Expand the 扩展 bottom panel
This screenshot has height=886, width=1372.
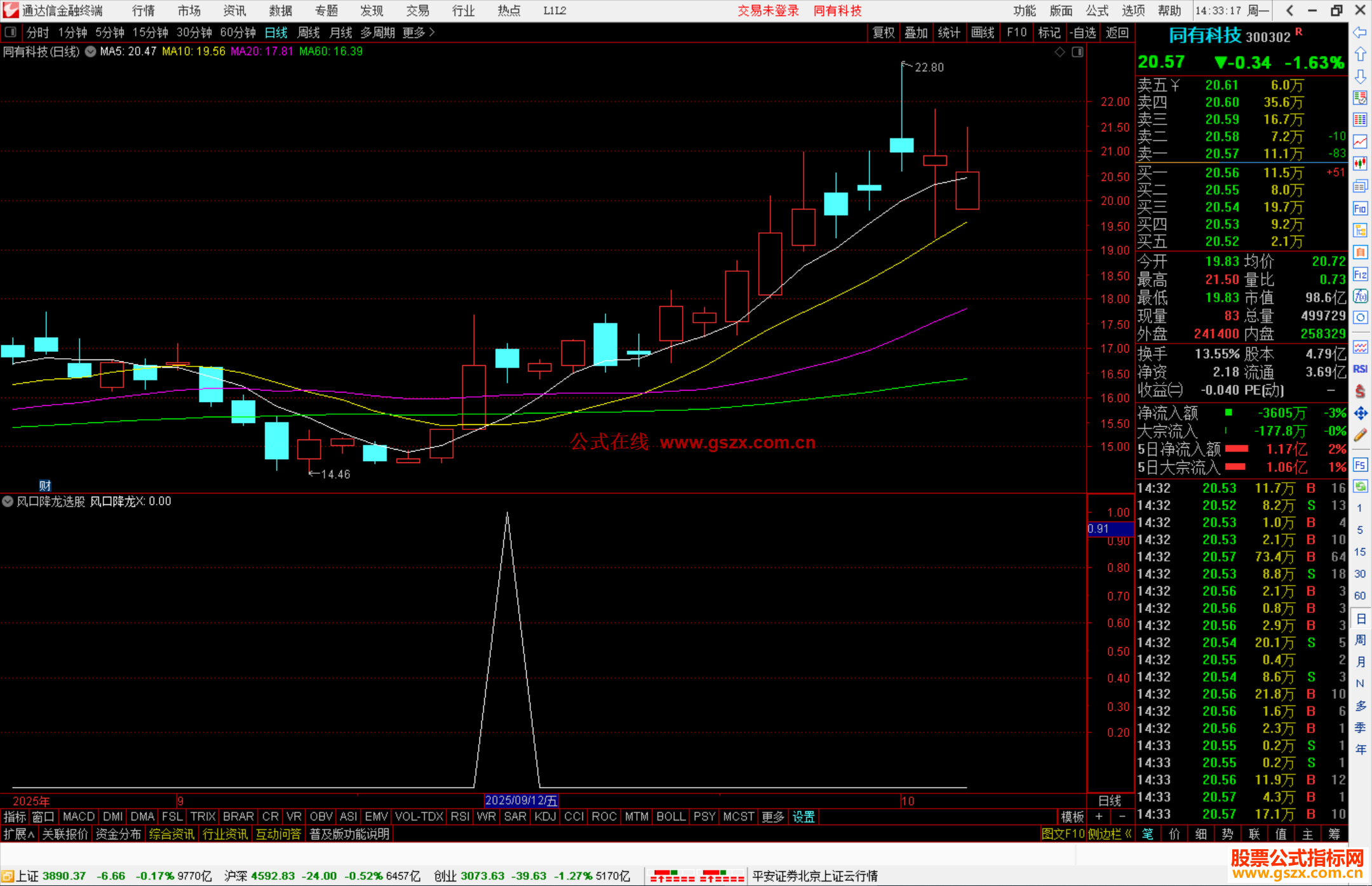(18, 834)
